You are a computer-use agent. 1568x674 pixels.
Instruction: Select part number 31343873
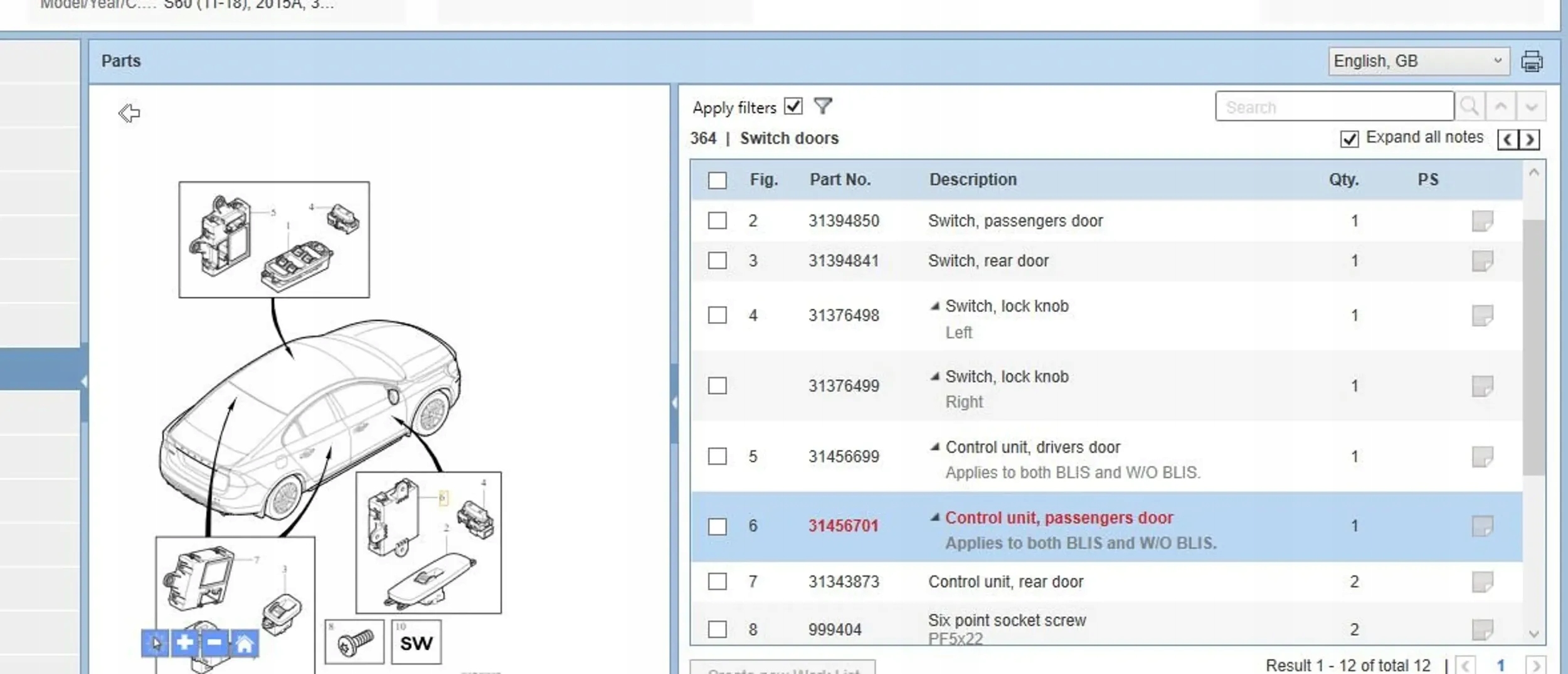(844, 582)
